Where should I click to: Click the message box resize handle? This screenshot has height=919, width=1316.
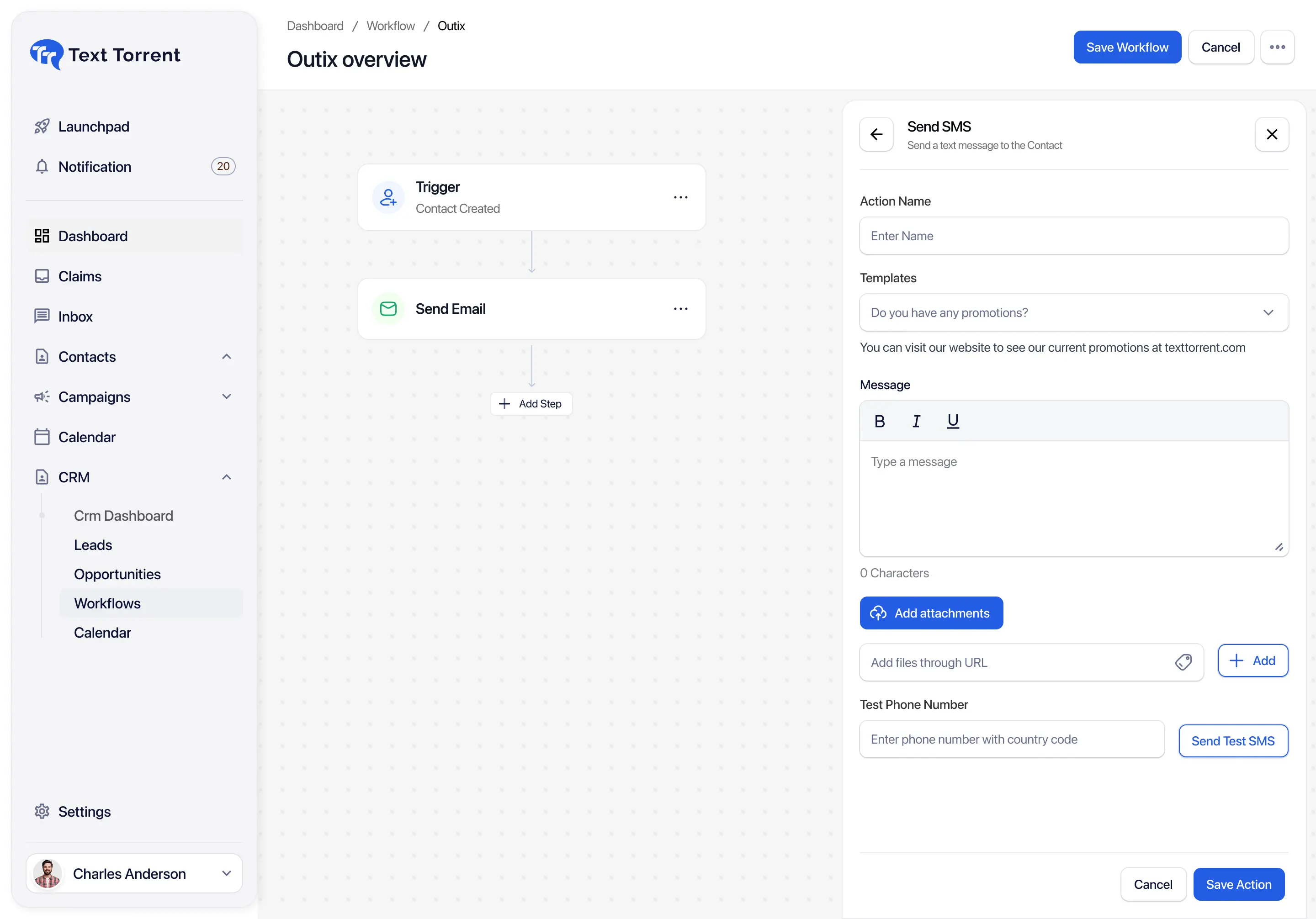coord(1279,547)
